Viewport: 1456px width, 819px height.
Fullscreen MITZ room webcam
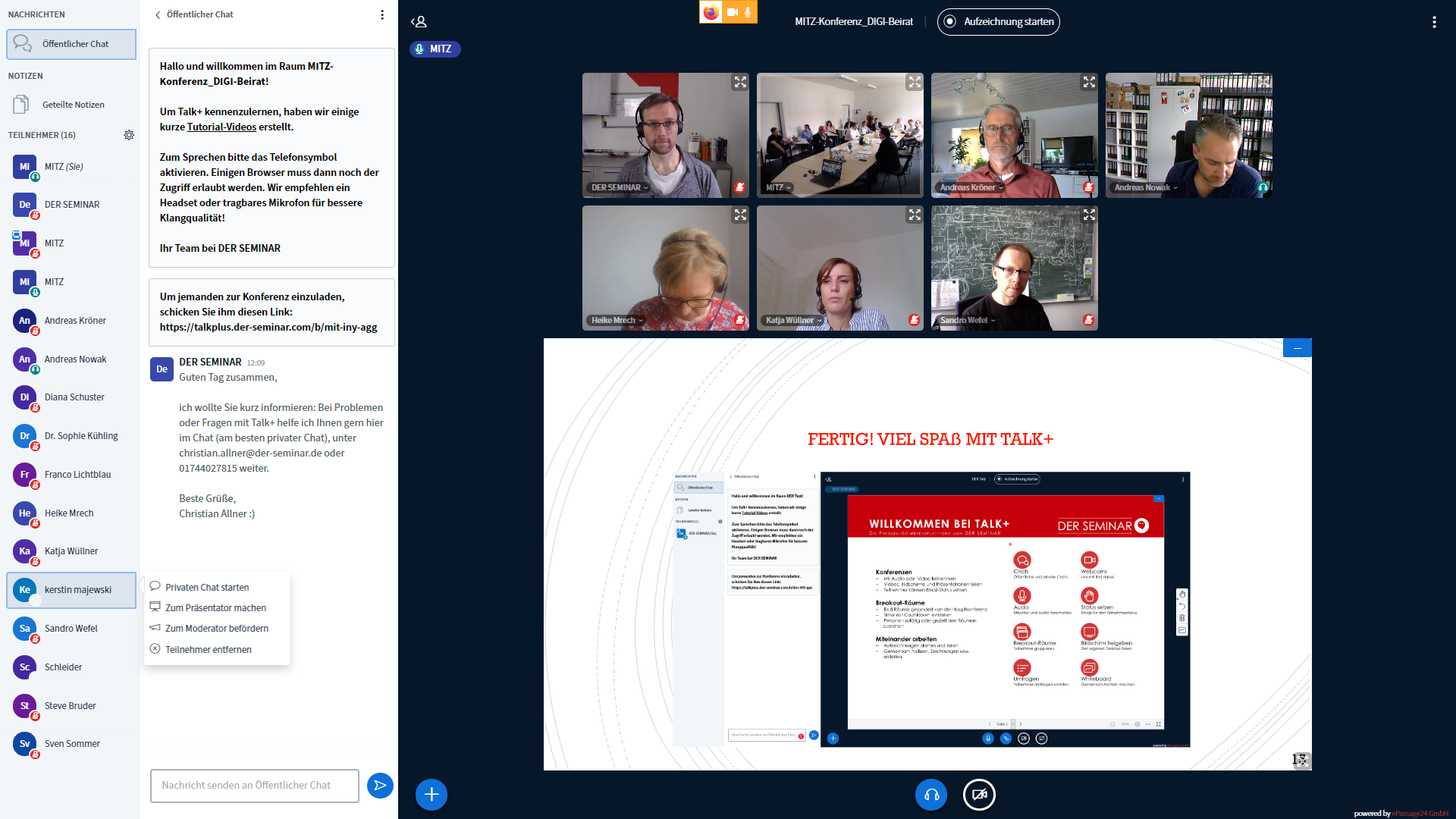pyautogui.click(x=915, y=82)
